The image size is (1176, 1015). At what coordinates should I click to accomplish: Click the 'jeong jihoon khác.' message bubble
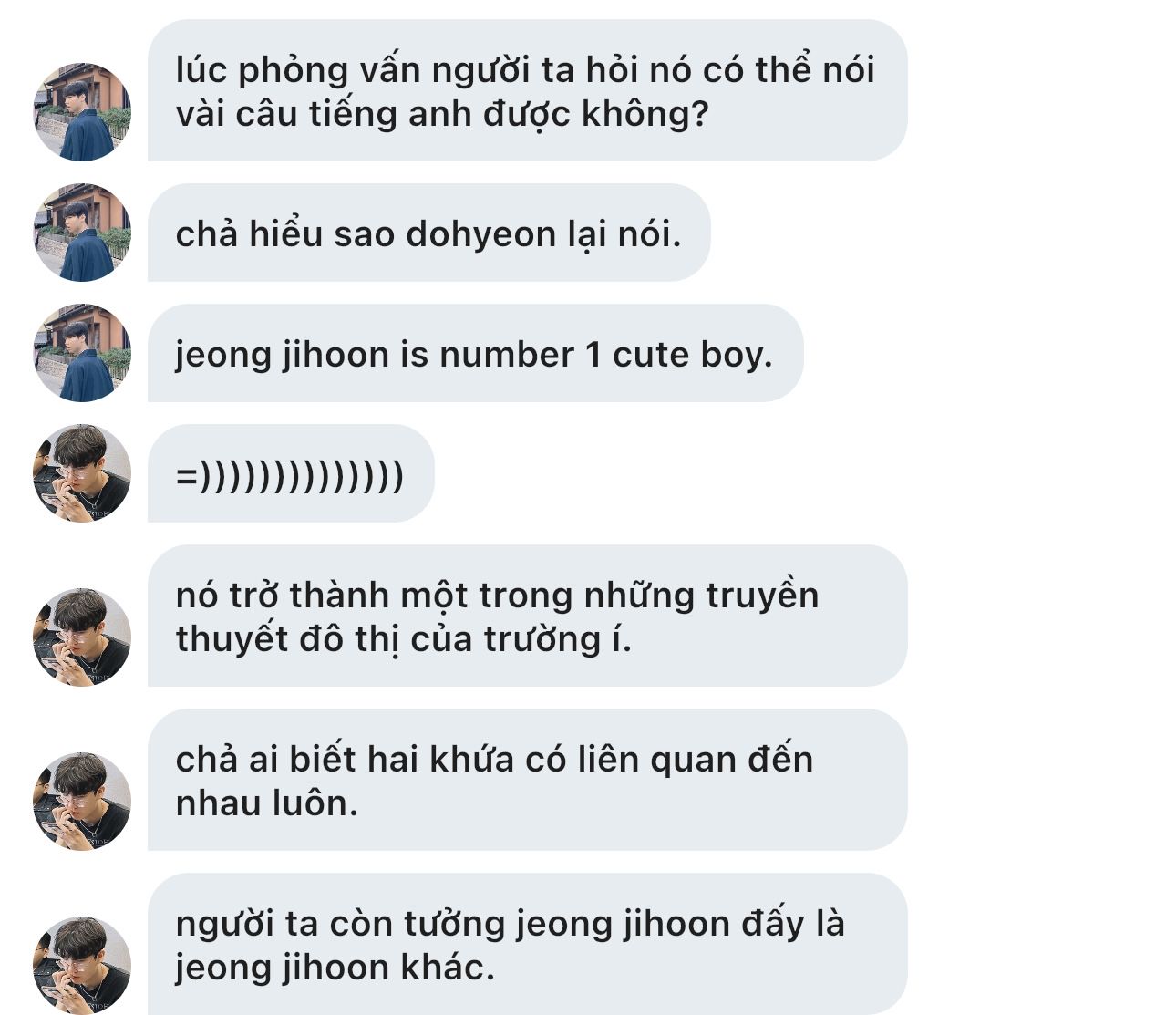click(x=527, y=944)
